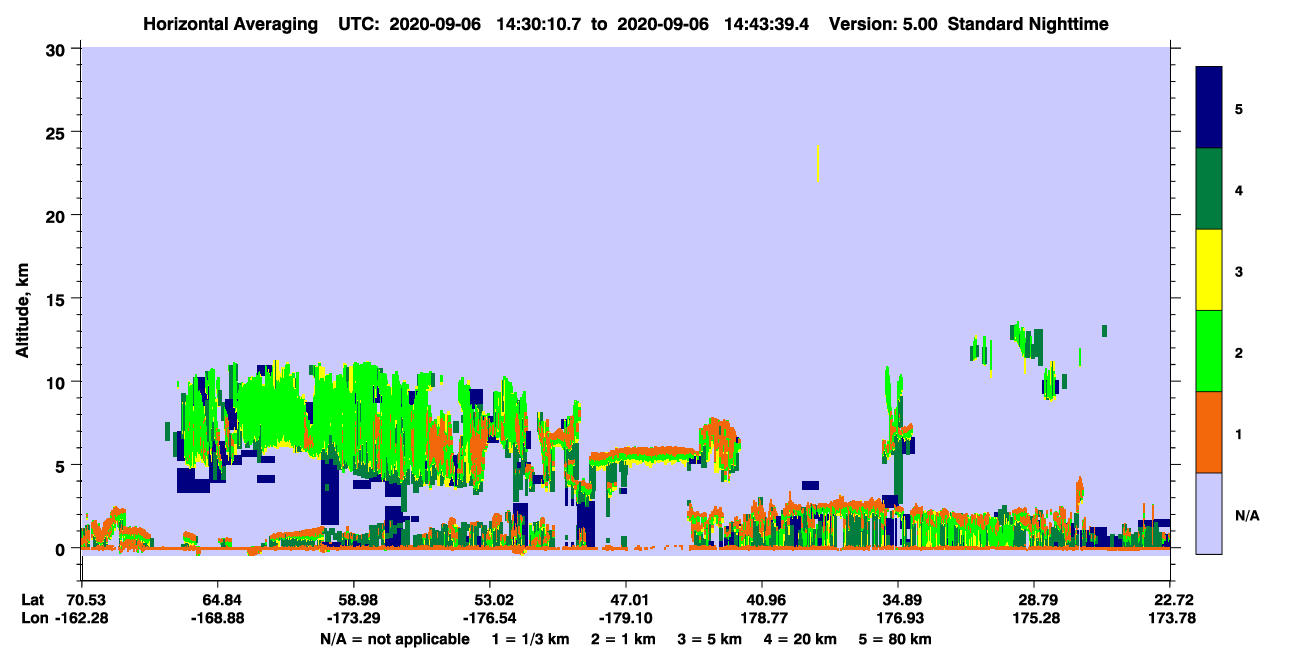The width and height of the screenshot is (1300, 667).
Task: Click the '3 = 5 km' legend text
Action: [711, 639]
